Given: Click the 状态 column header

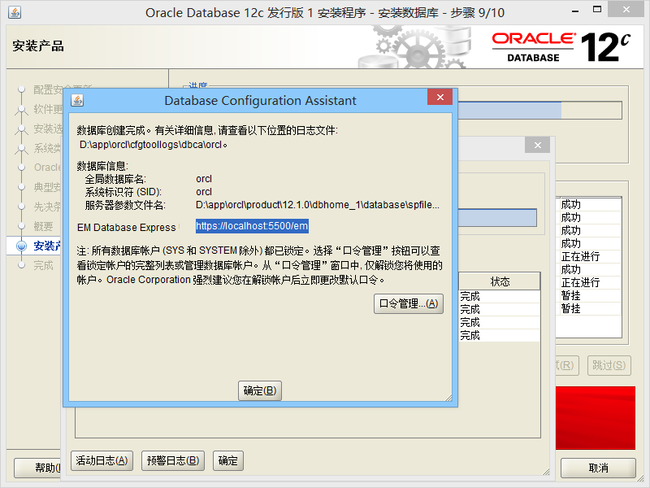Looking at the screenshot, I should click(x=500, y=282).
